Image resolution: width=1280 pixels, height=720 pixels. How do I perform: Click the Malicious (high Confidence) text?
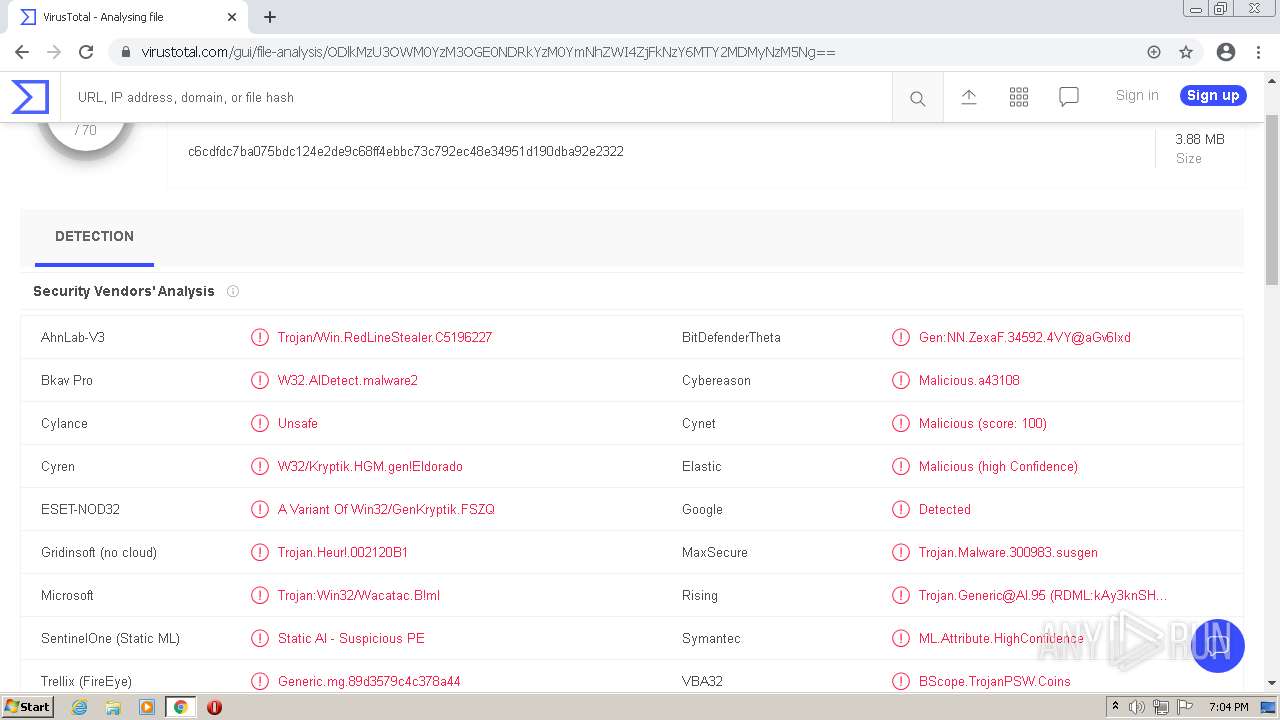[x=998, y=466]
